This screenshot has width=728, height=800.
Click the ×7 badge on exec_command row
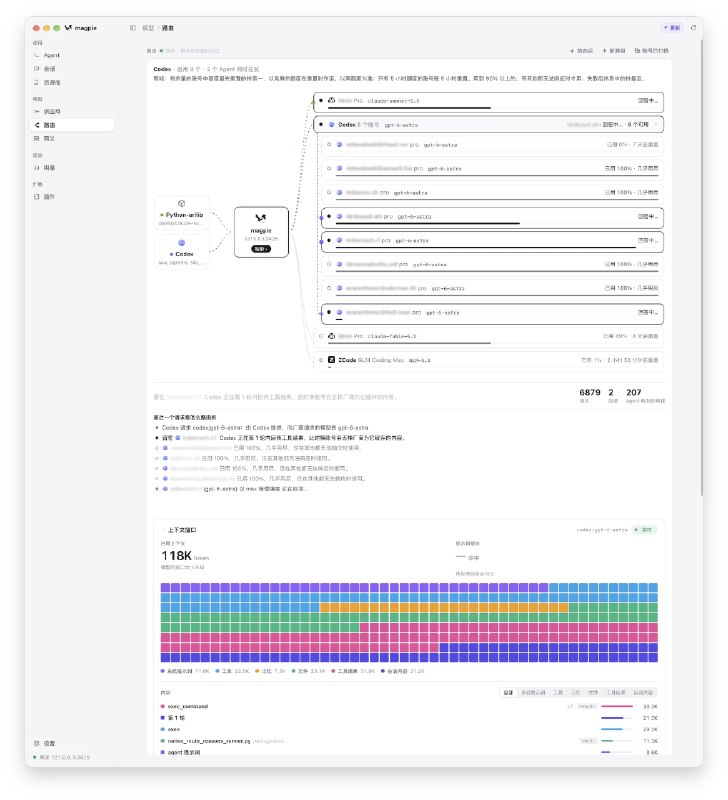(x=570, y=707)
